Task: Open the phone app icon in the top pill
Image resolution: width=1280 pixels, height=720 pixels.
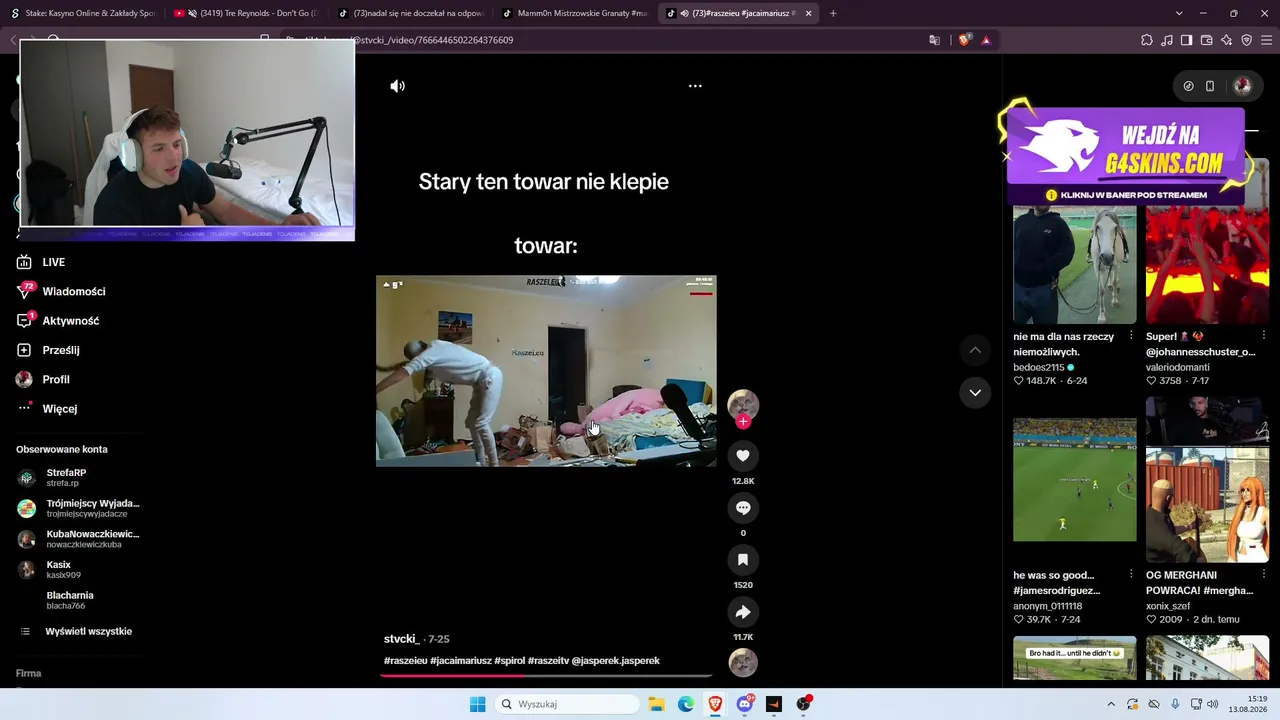Action: pyautogui.click(x=1210, y=86)
